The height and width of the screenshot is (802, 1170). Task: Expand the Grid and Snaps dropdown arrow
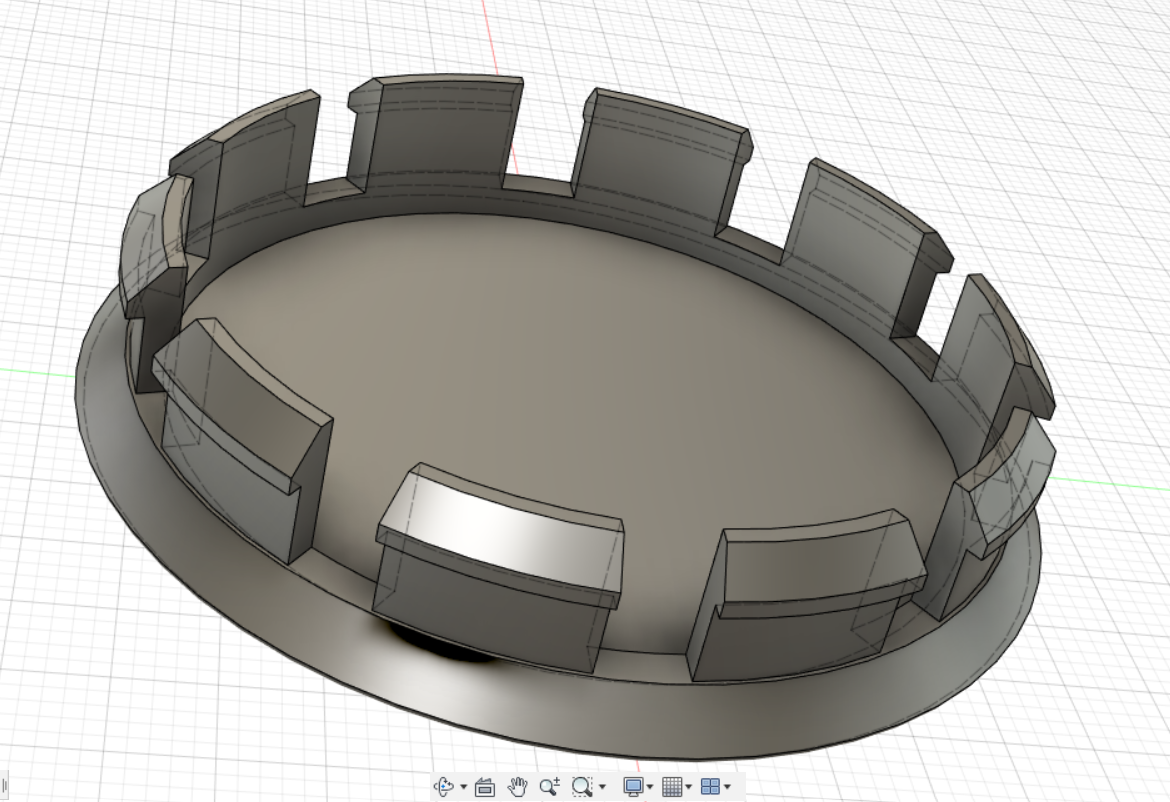[x=688, y=788]
